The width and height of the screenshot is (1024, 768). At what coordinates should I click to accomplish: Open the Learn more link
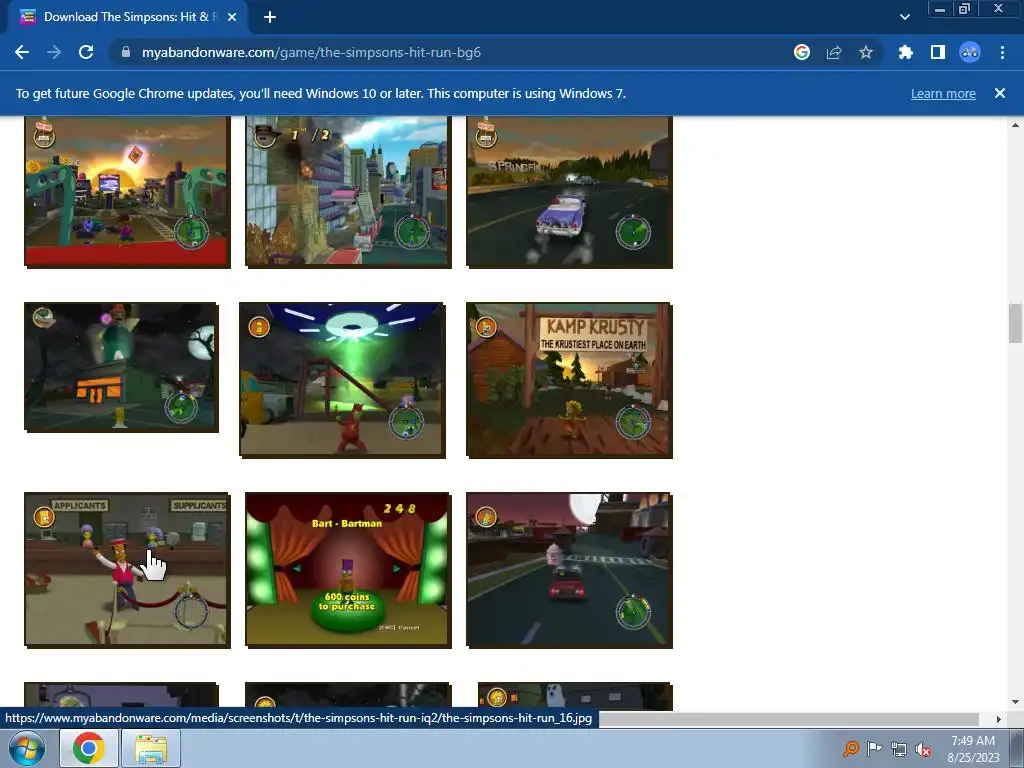click(943, 93)
